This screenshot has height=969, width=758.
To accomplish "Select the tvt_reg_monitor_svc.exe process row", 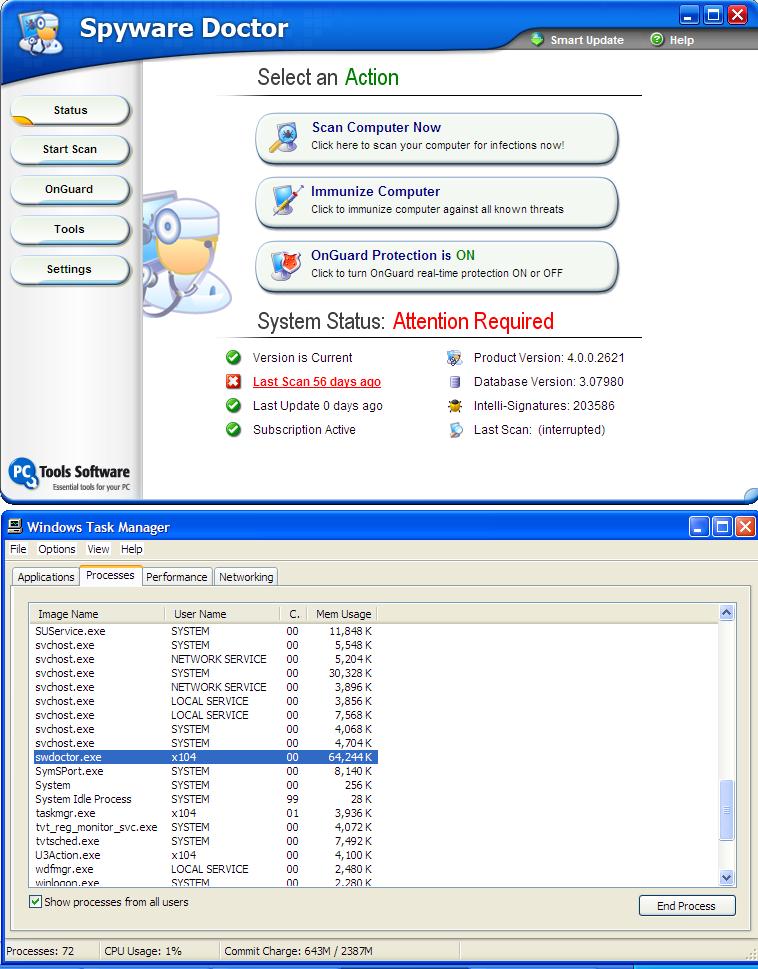I will (205, 827).
